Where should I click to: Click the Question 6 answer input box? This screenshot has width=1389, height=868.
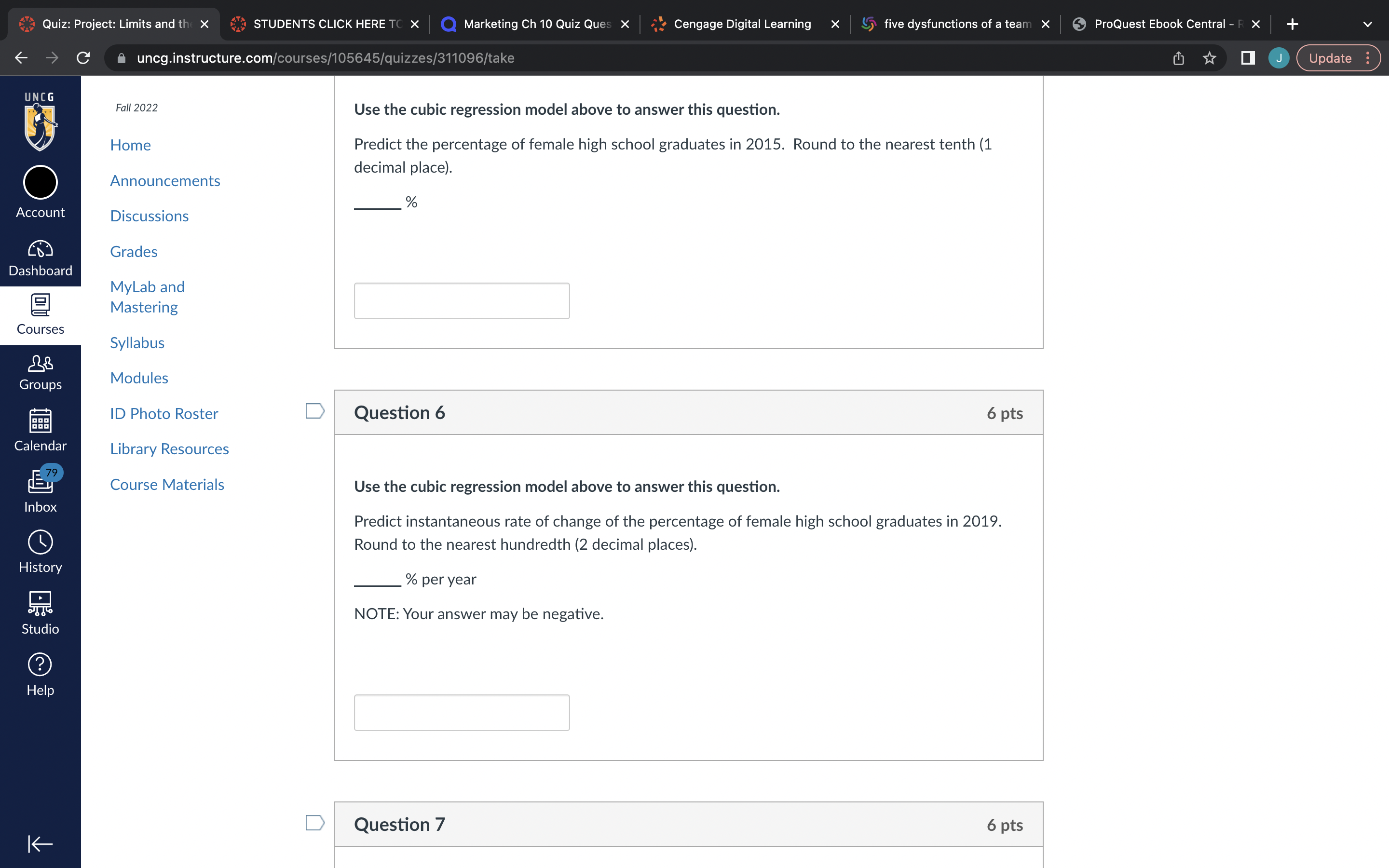pyautogui.click(x=462, y=712)
